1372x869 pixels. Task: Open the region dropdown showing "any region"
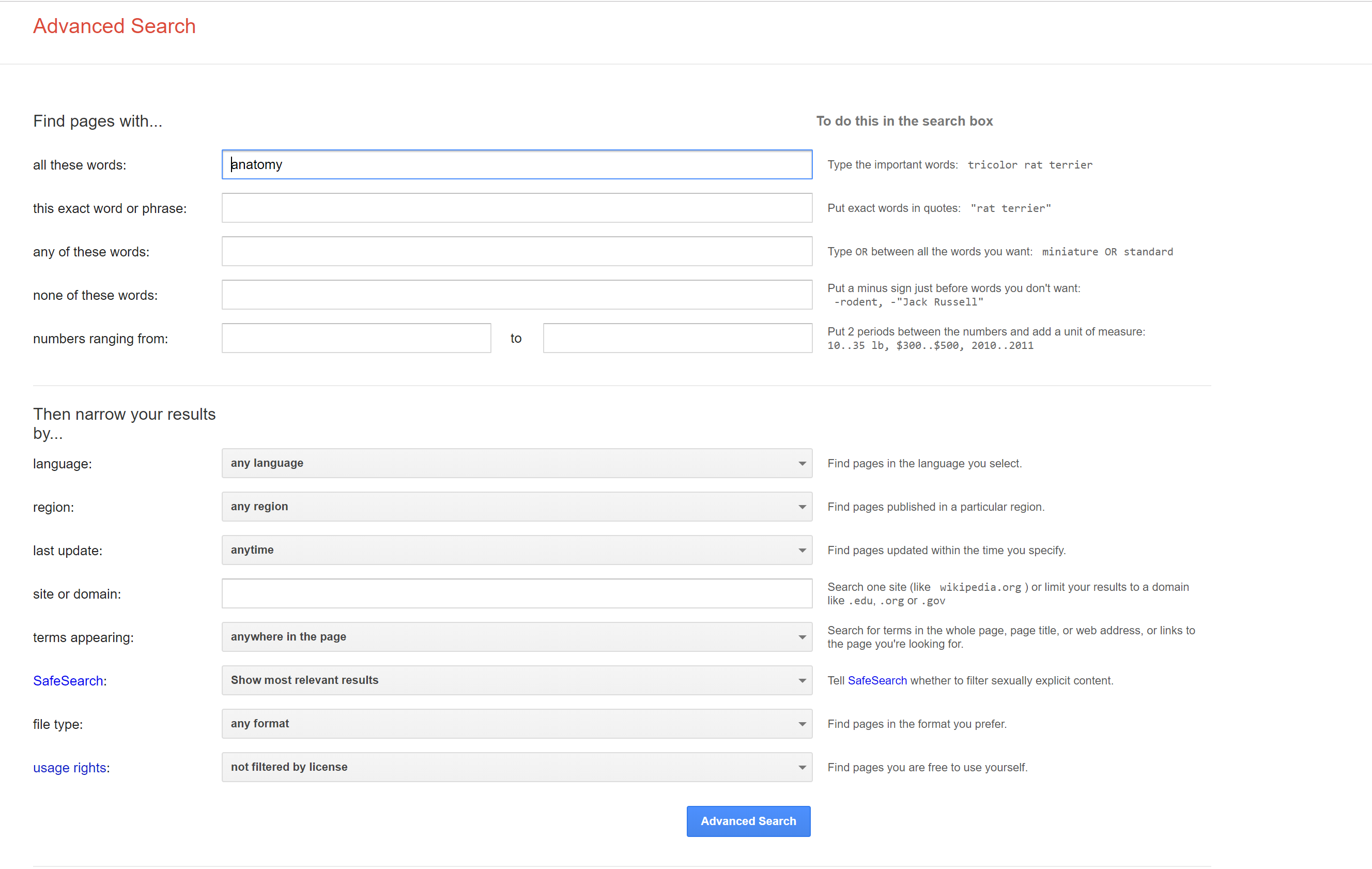coord(516,507)
